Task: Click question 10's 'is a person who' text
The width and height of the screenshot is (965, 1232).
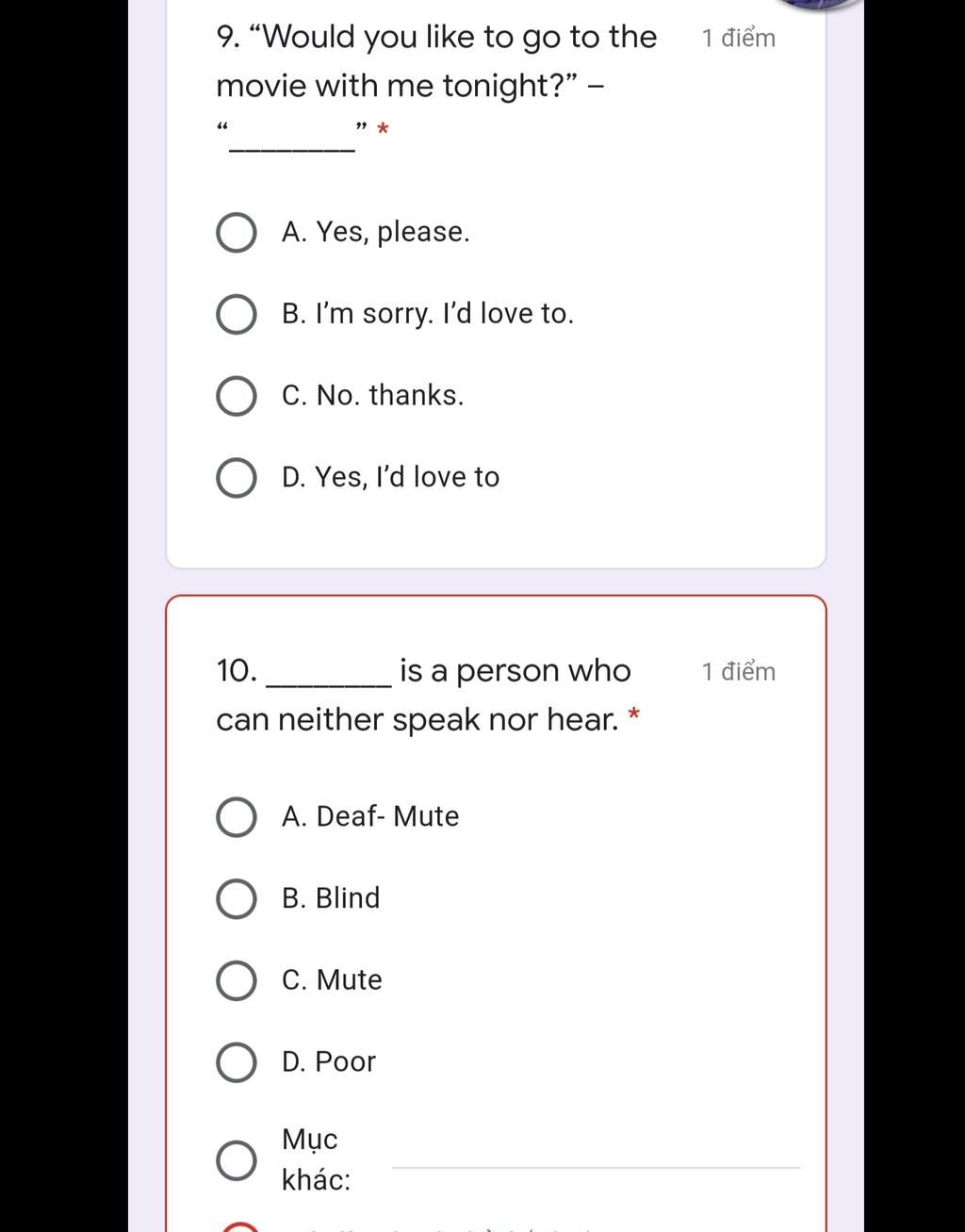Action: click(x=515, y=671)
